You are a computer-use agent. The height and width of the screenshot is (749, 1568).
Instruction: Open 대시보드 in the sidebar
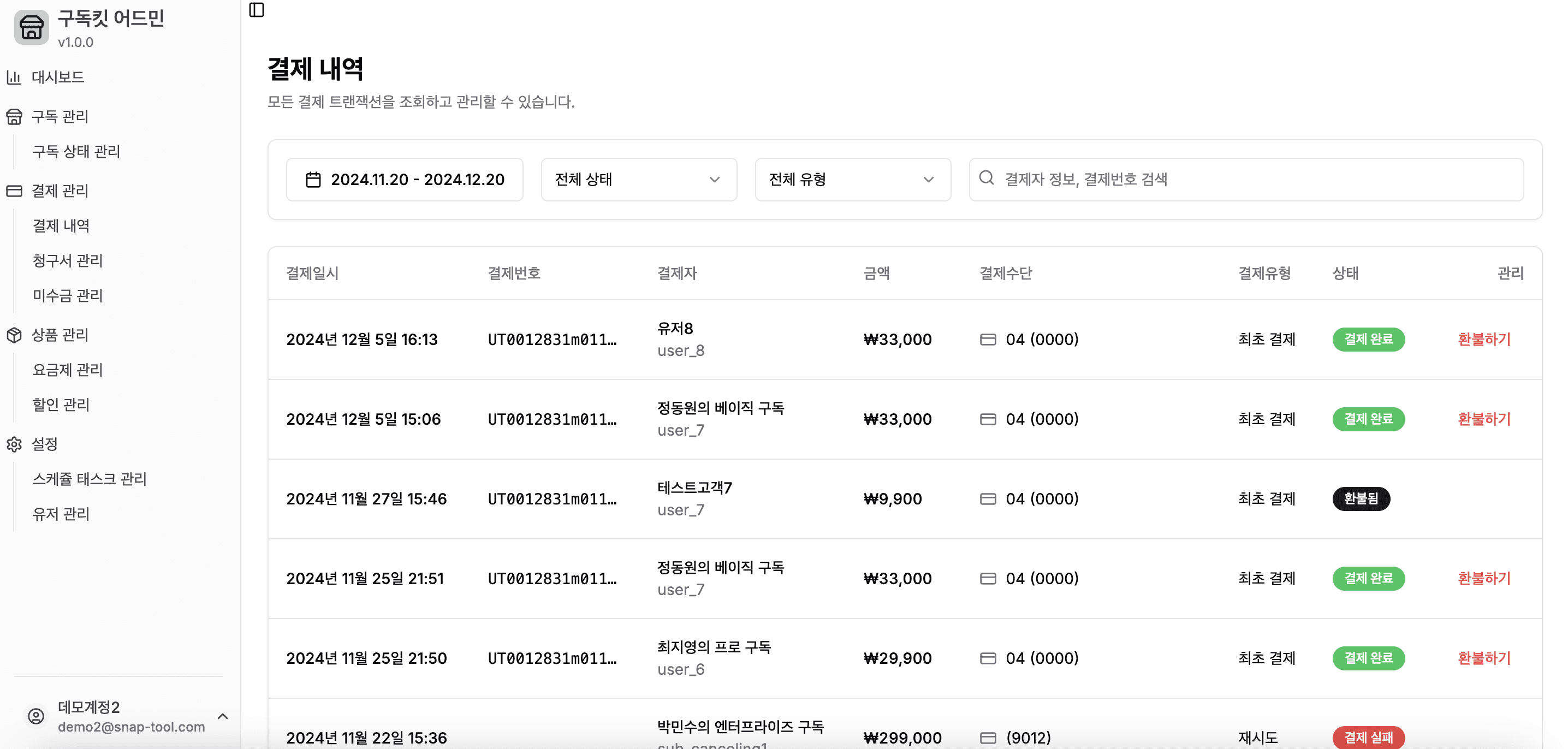58,78
